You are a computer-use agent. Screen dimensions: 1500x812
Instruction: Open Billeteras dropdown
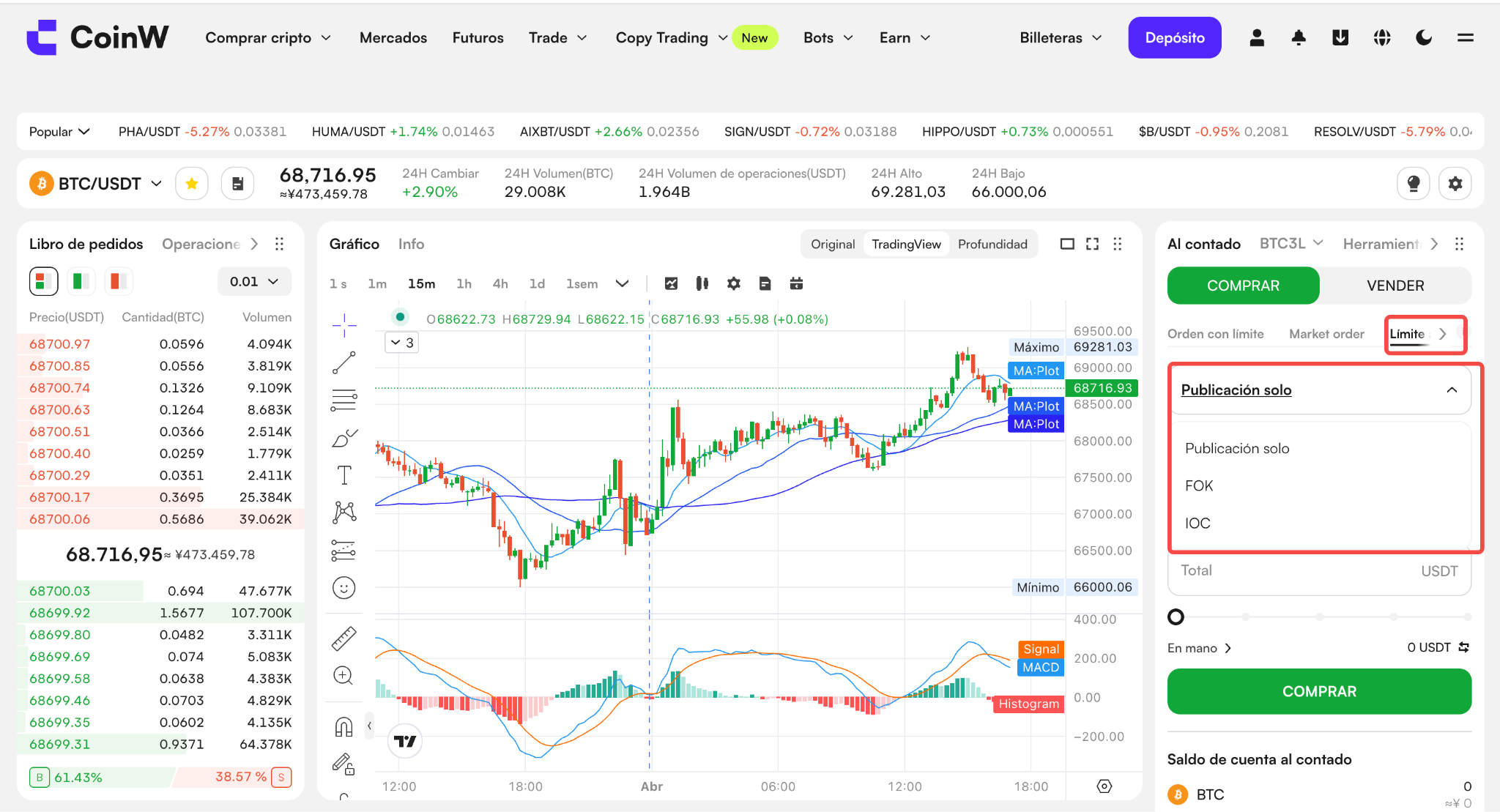pos(1061,37)
